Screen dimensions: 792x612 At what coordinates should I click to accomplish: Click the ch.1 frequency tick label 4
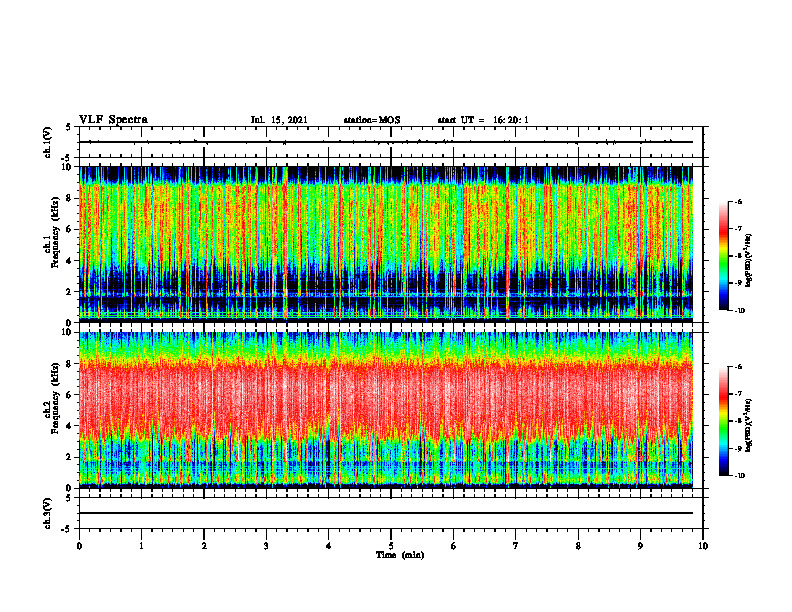click(x=70, y=261)
